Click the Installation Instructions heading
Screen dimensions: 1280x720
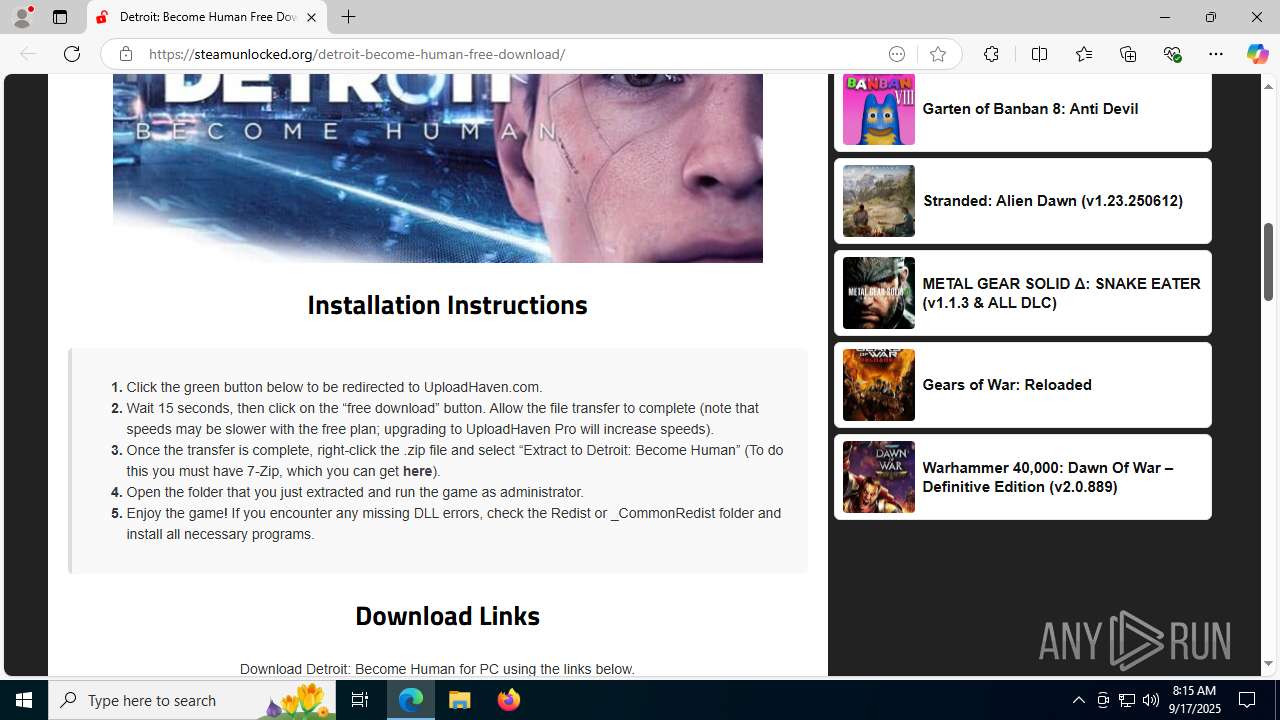447,305
